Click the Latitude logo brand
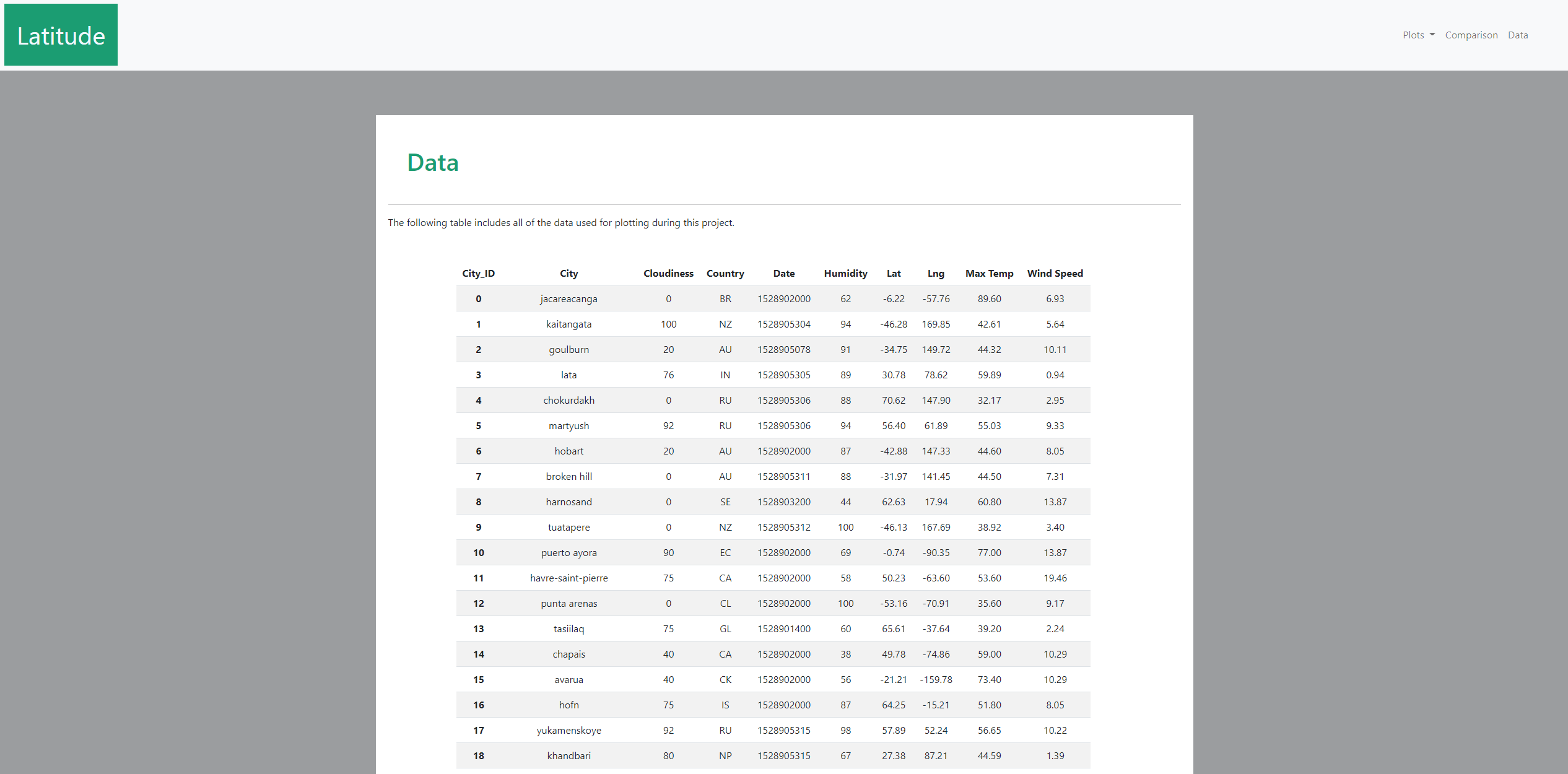This screenshot has width=1568, height=774. [61, 35]
